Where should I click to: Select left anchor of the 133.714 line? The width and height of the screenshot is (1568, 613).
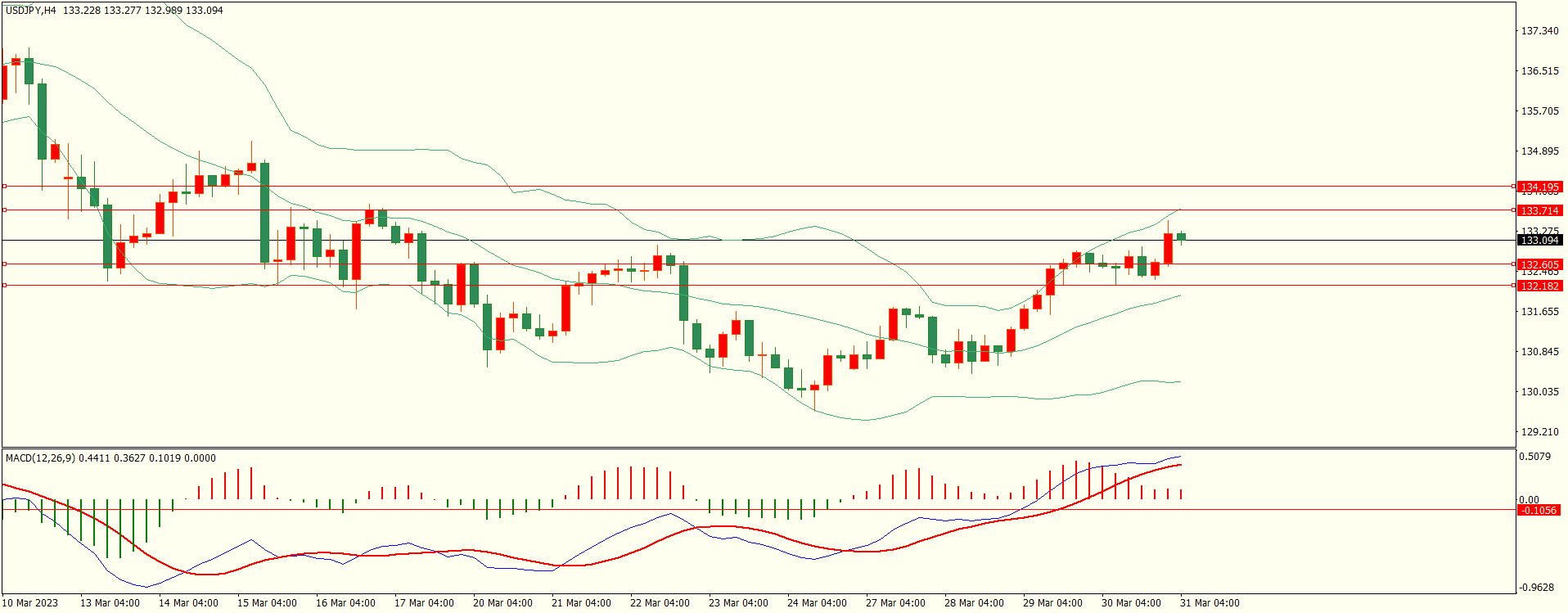(4, 210)
